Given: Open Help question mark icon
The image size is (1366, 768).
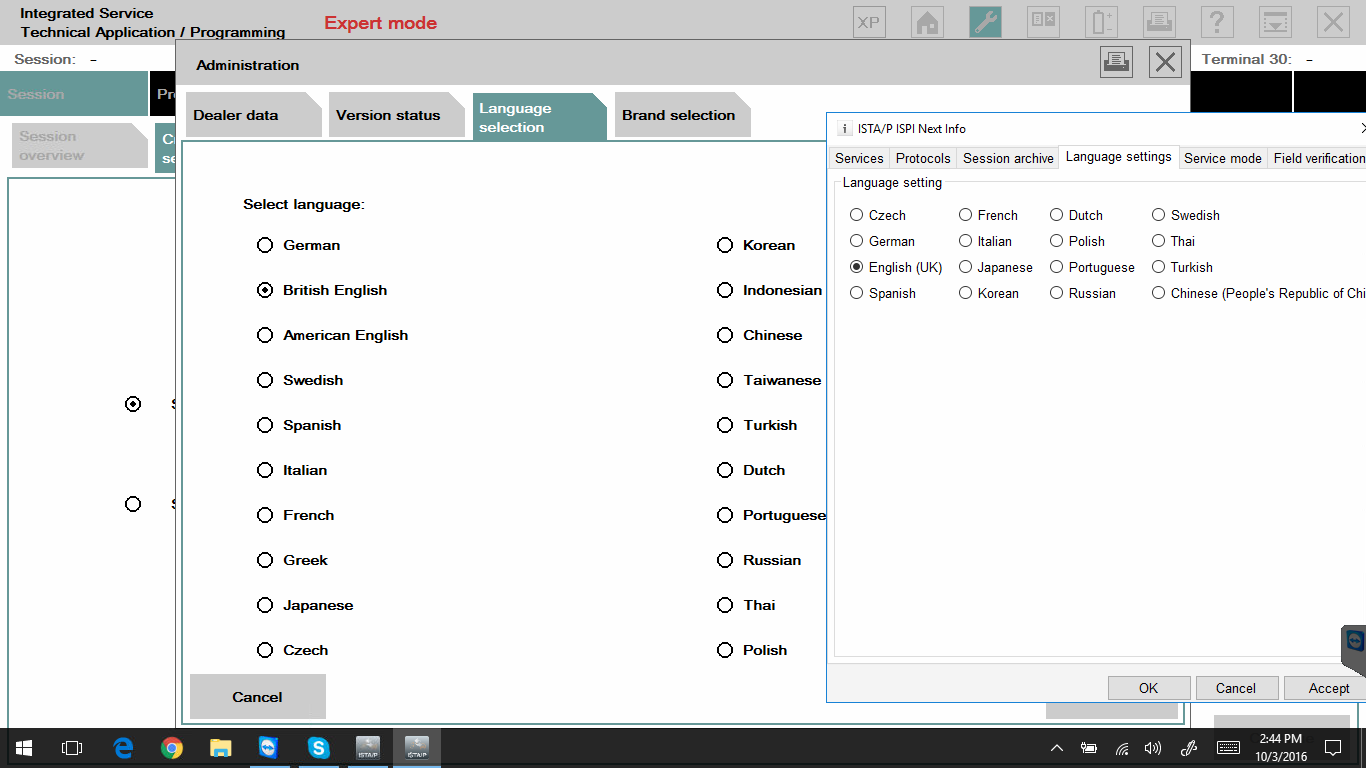Looking at the screenshot, I should (1217, 22).
